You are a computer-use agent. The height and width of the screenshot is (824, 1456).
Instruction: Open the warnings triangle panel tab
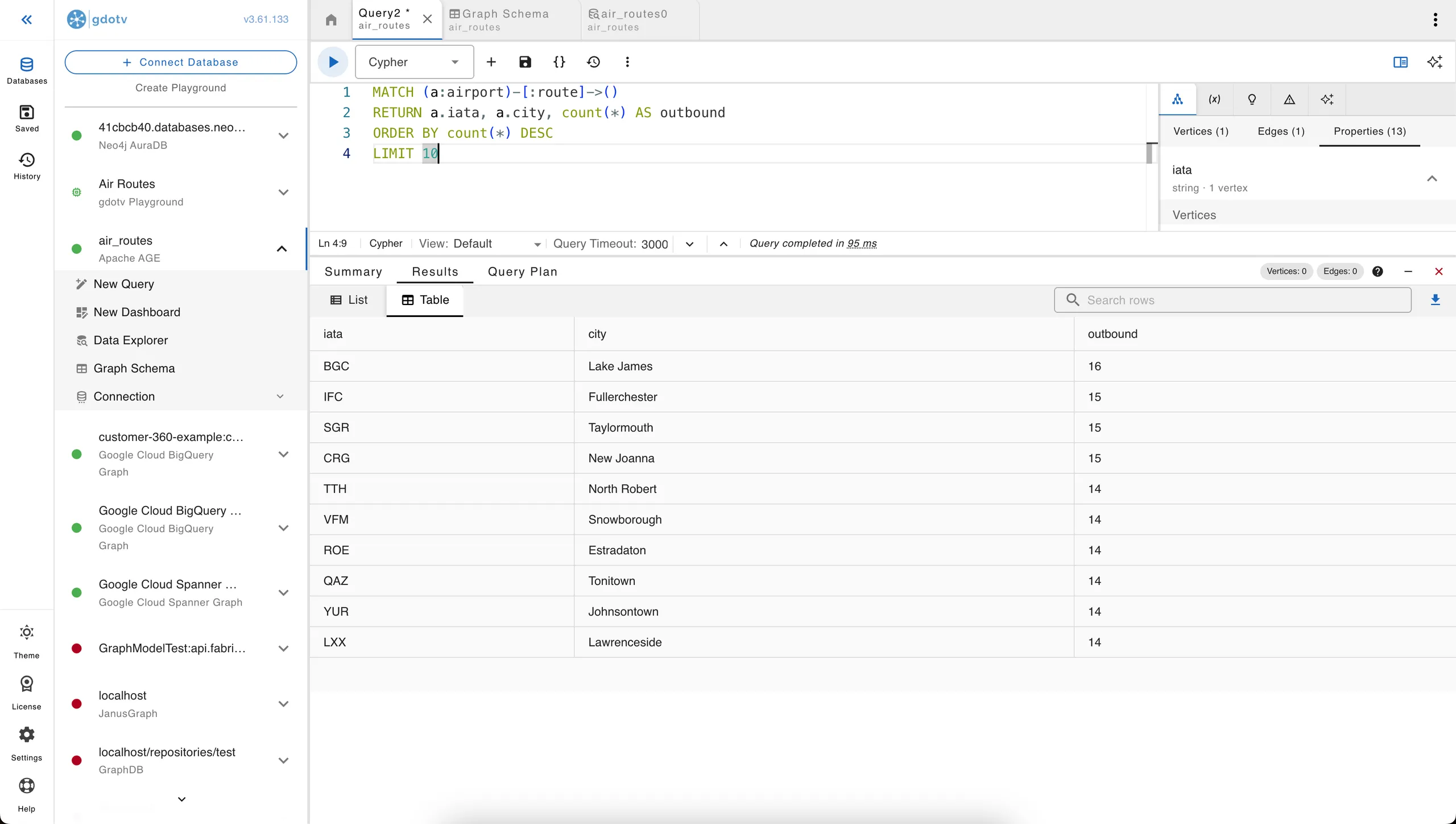tap(1289, 100)
